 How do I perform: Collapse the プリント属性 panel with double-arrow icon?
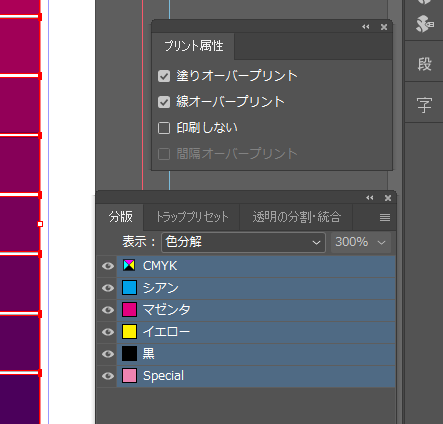click(366, 27)
